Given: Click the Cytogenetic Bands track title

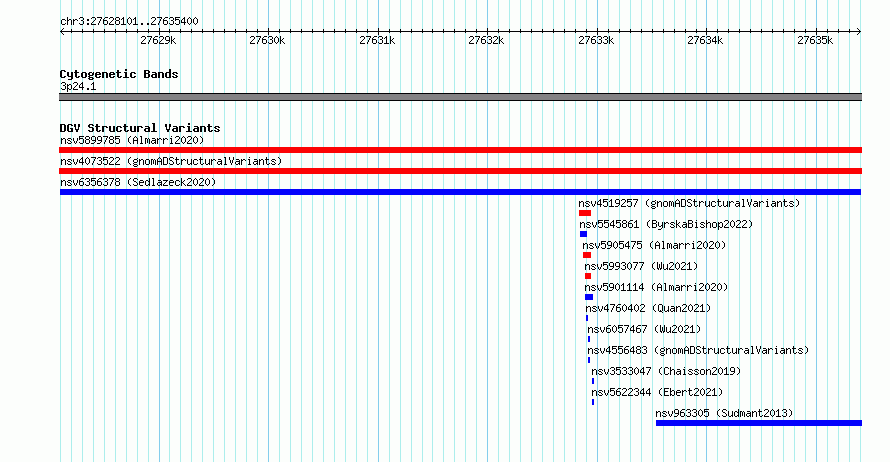Looking at the screenshot, I should [x=119, y=74].
